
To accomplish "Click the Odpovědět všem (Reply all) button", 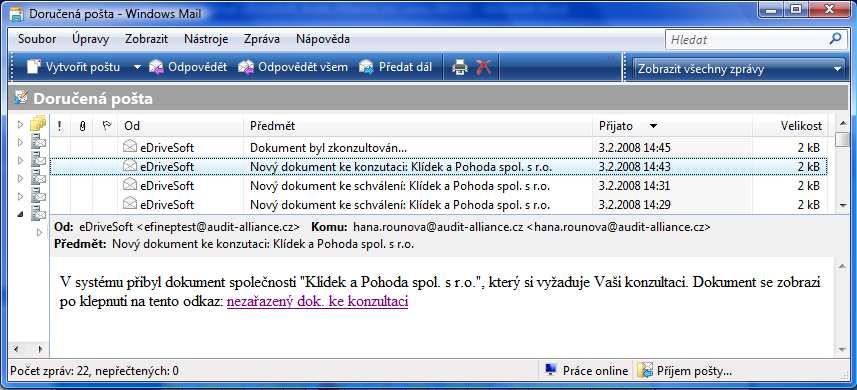I will tap(293, 67).
